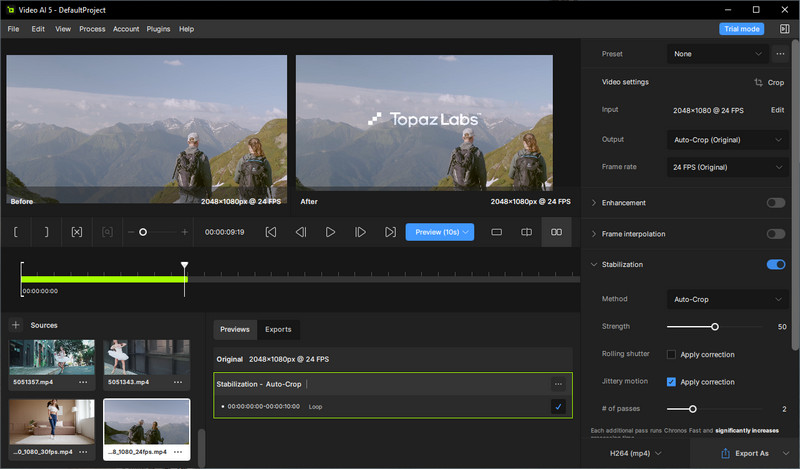
Task: Open the Help menu
Action: 186,29
